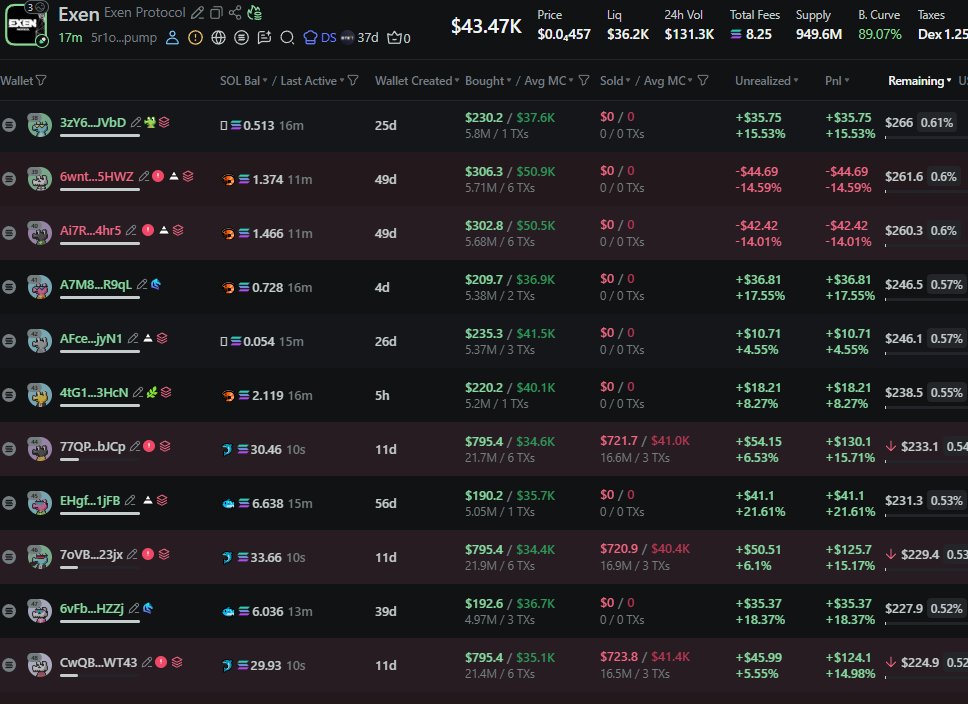Toggle the Last Active filter funnel
The height and width of the screenshot is (704, 968).
coord(354,81)
